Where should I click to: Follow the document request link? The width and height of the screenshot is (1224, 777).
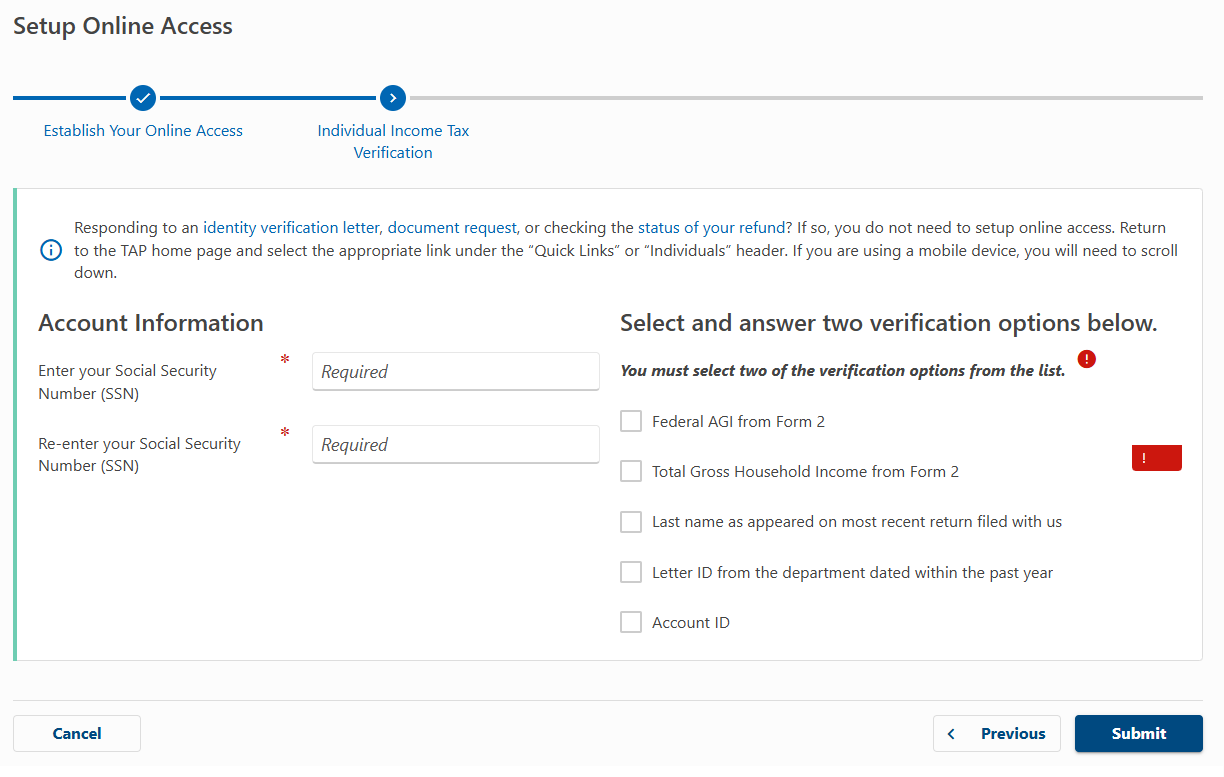452,228
